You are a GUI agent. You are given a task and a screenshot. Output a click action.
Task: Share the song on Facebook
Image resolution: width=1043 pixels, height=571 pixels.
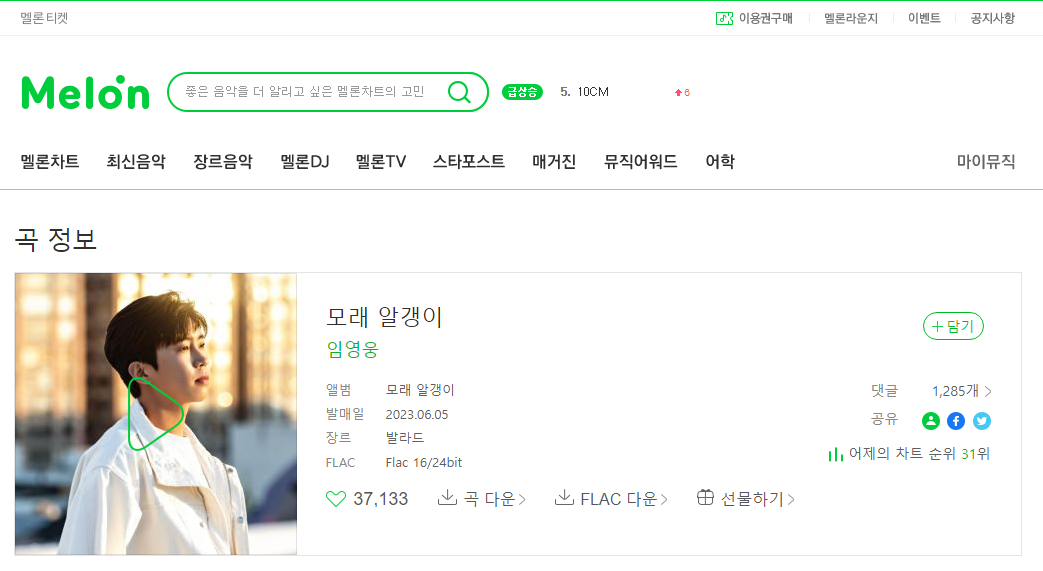click(x=956, y=421)
